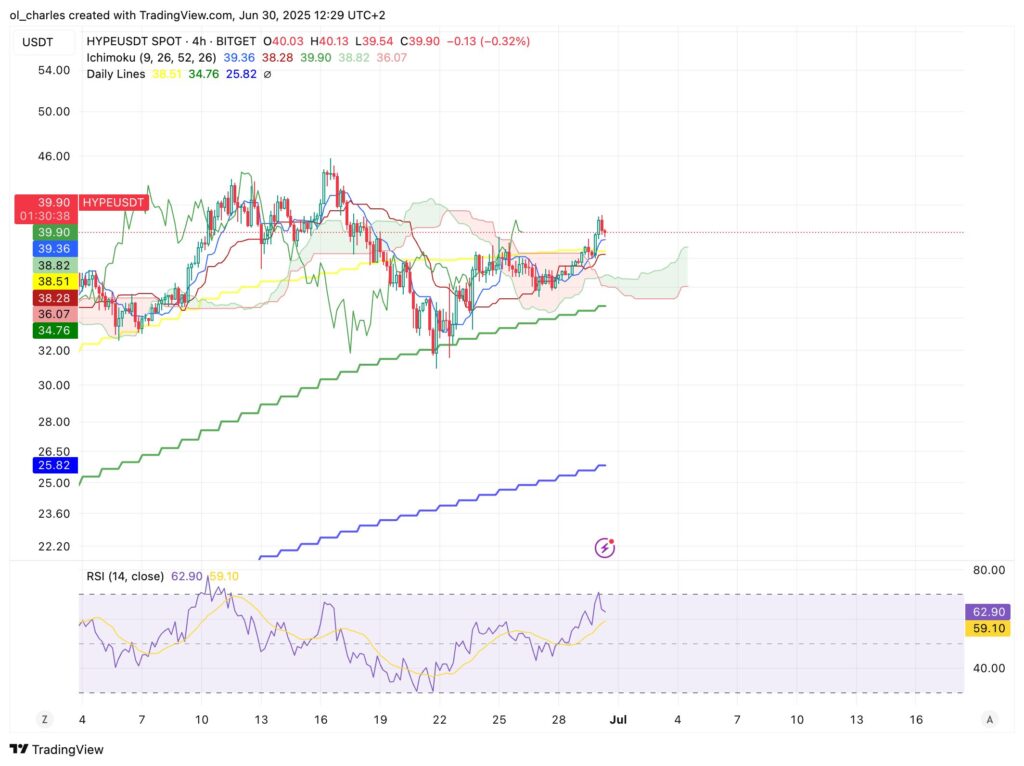Screen dimensions: 1024x766
Task: Toggle the Ichimoku (9, 26, 52, 26) indicator legend
Action: tap(146, 58)
